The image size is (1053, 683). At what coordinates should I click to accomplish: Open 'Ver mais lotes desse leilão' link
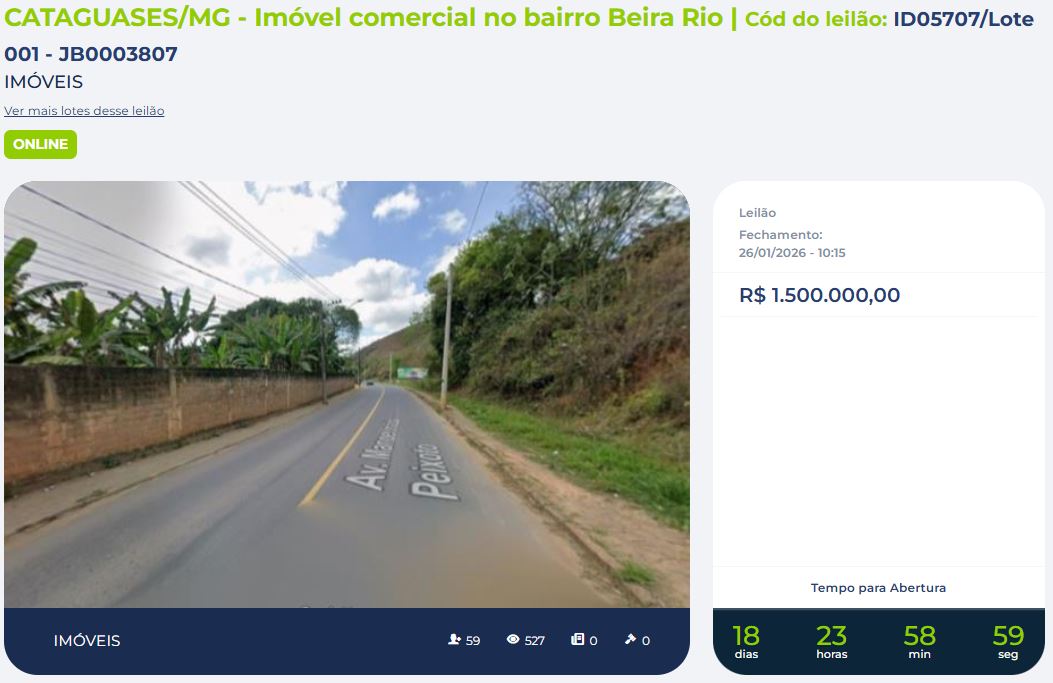point(84,111)
